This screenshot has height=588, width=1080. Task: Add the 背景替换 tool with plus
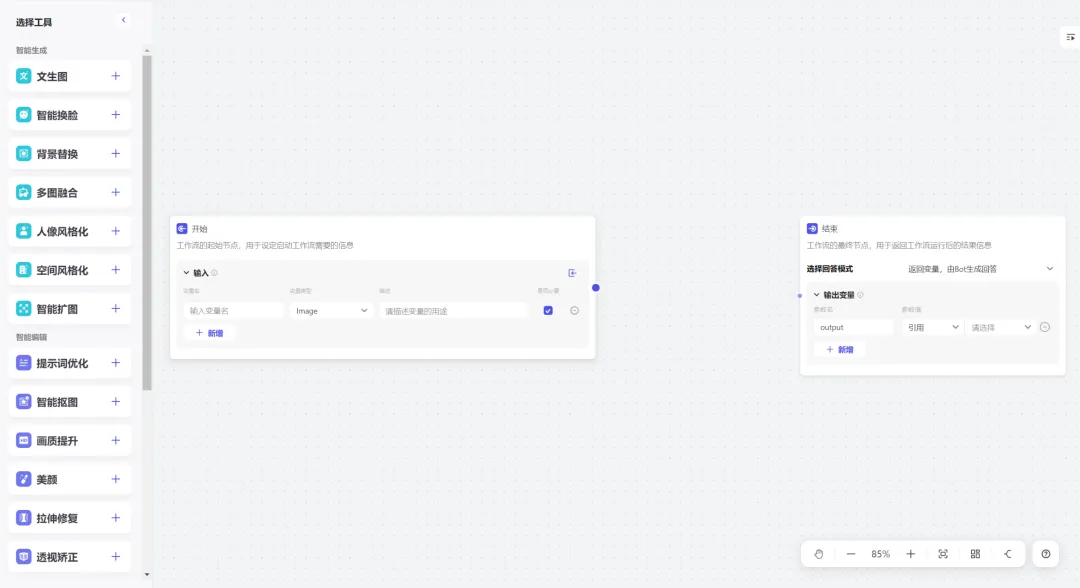coord(116,154)
